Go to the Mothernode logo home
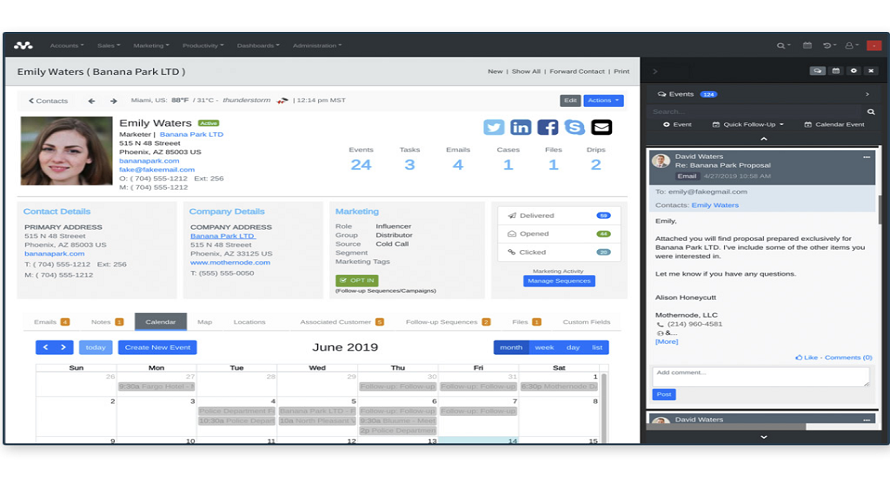The width and height of the screenshot is (890, 500). pos(23,45)
